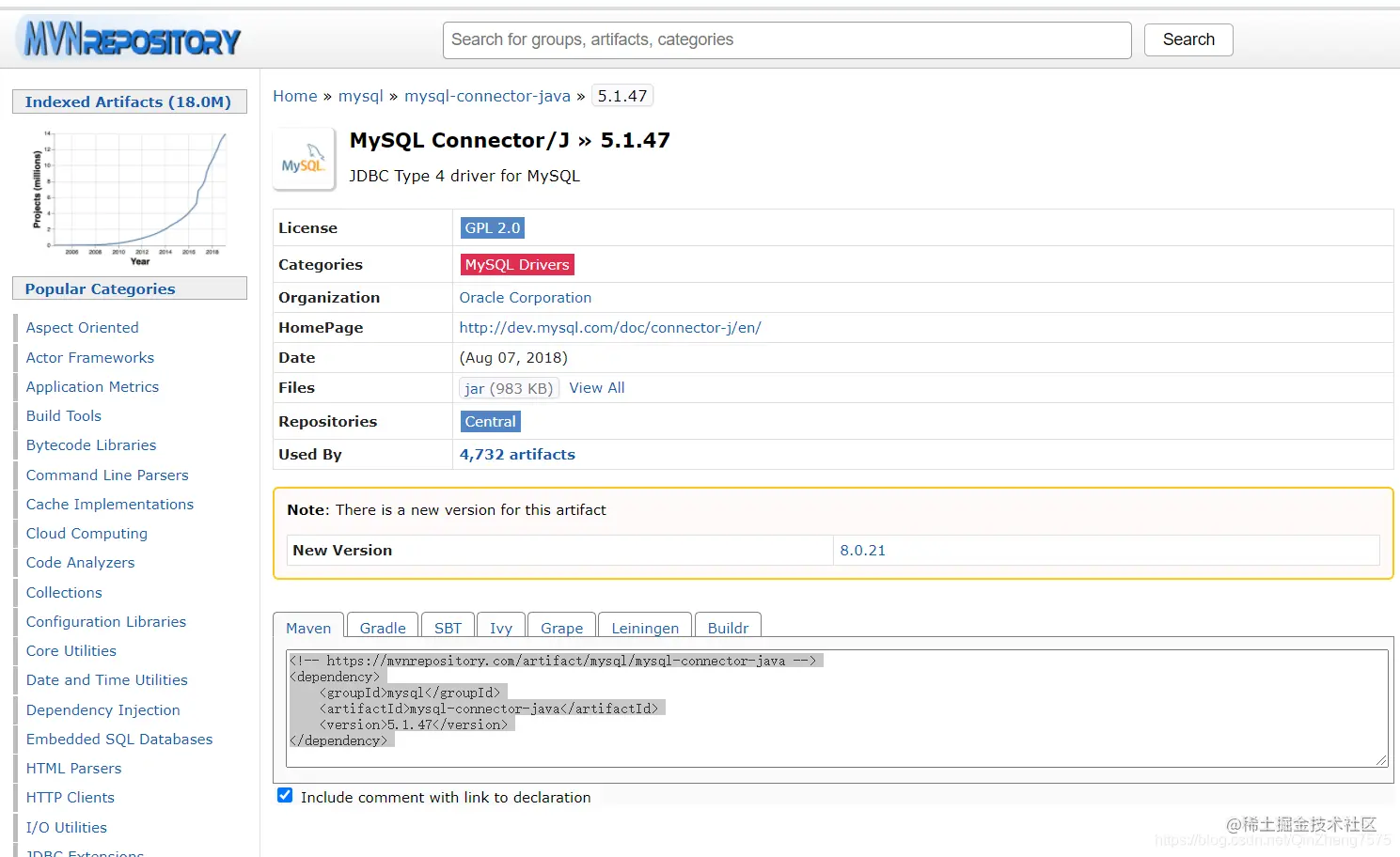
Task: Open Aspect Oriented category
Action: point(83,327)
